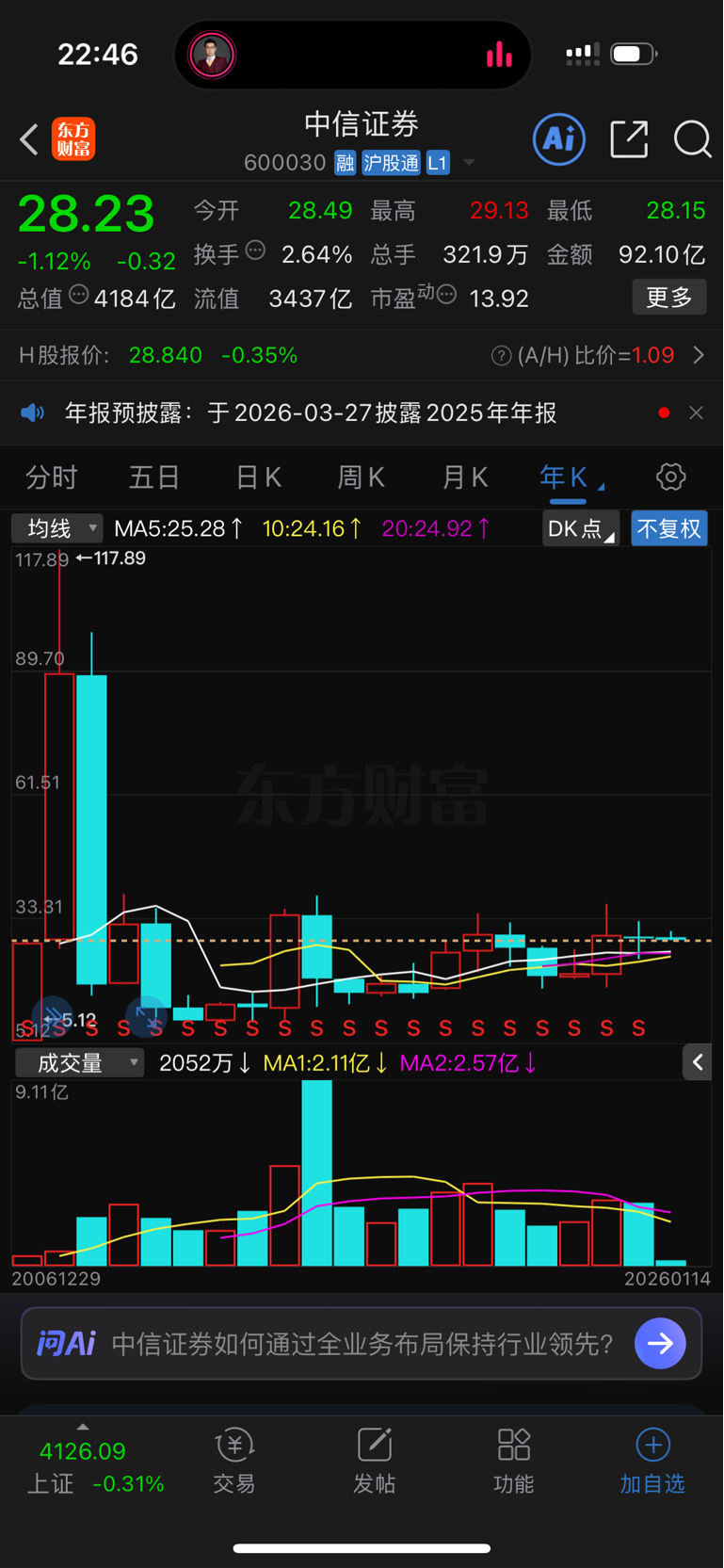This screenshot has width=724, height=1568.
Task: Tap the tallest cyan volume bar
Action: (x=317, y=1172)
